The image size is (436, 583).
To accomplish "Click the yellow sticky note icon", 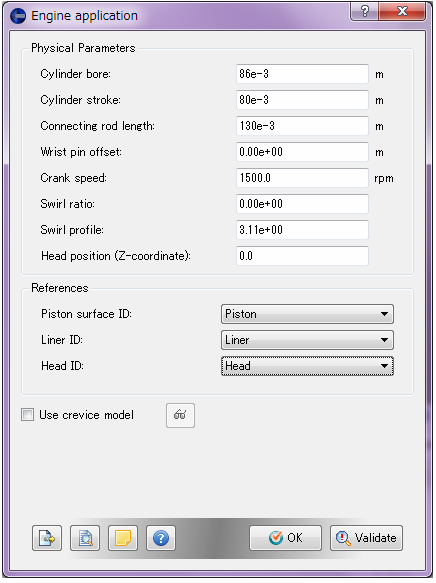I will [123, 538].
